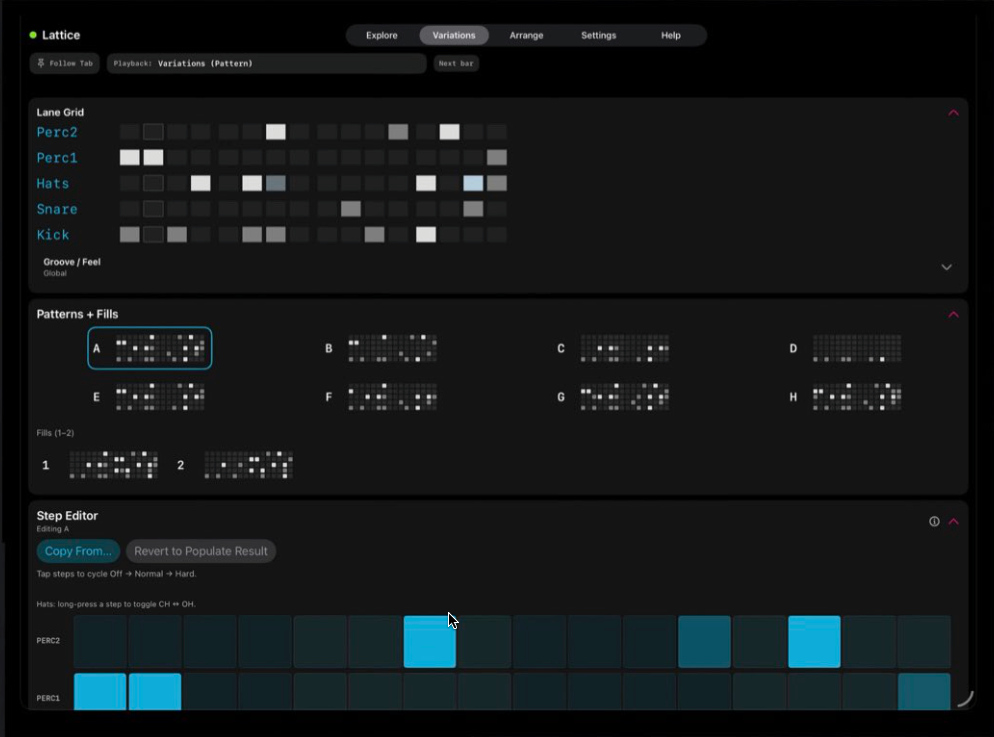Toggle PERC2 step 16 in Step Editor
Image resolution: width=994 pixels, height=737 pixels.
tap(924, 641)
